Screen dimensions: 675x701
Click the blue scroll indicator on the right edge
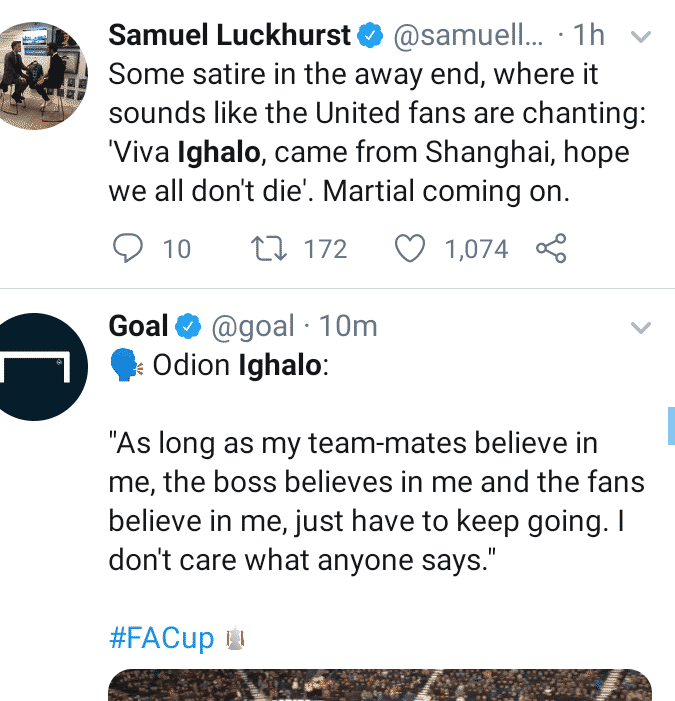(671, 425)
